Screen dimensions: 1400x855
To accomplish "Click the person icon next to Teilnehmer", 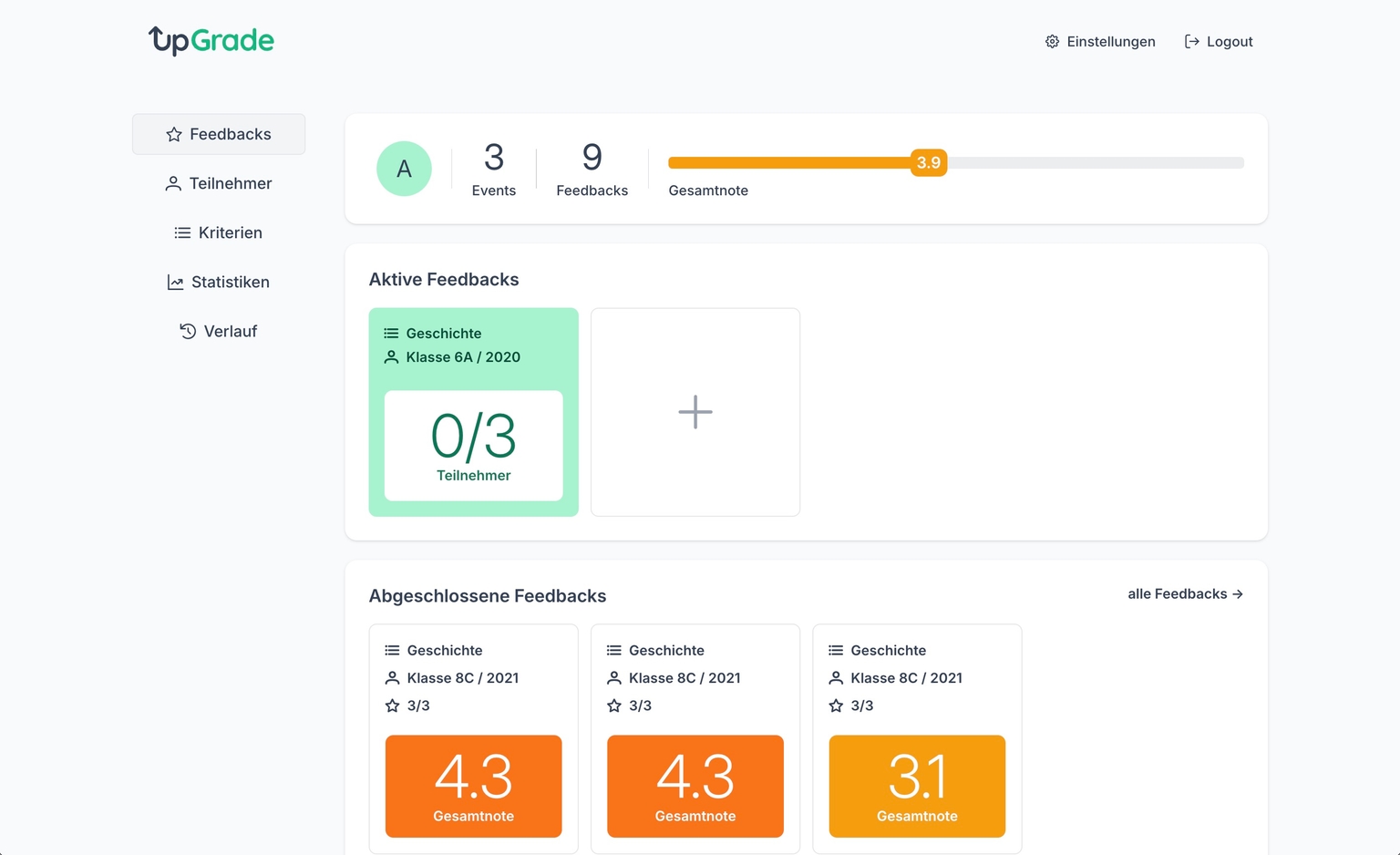I will [x=173, y=183].
